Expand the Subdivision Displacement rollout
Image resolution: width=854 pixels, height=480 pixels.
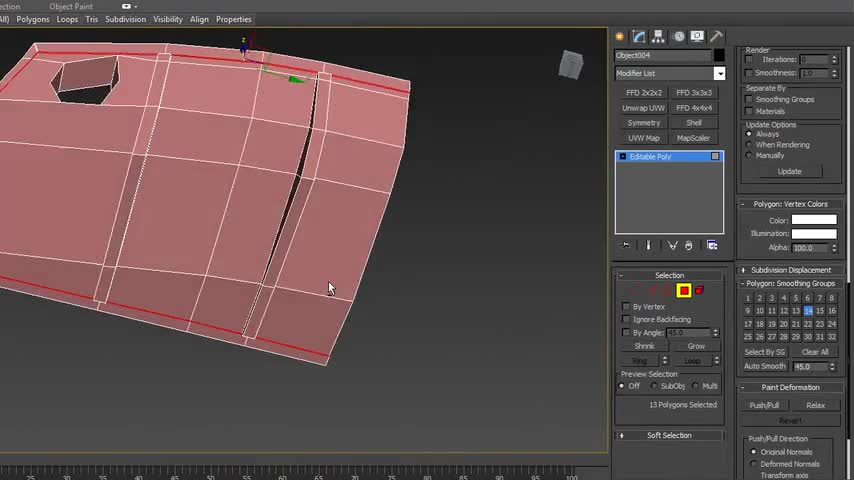(x=790, y=270)
